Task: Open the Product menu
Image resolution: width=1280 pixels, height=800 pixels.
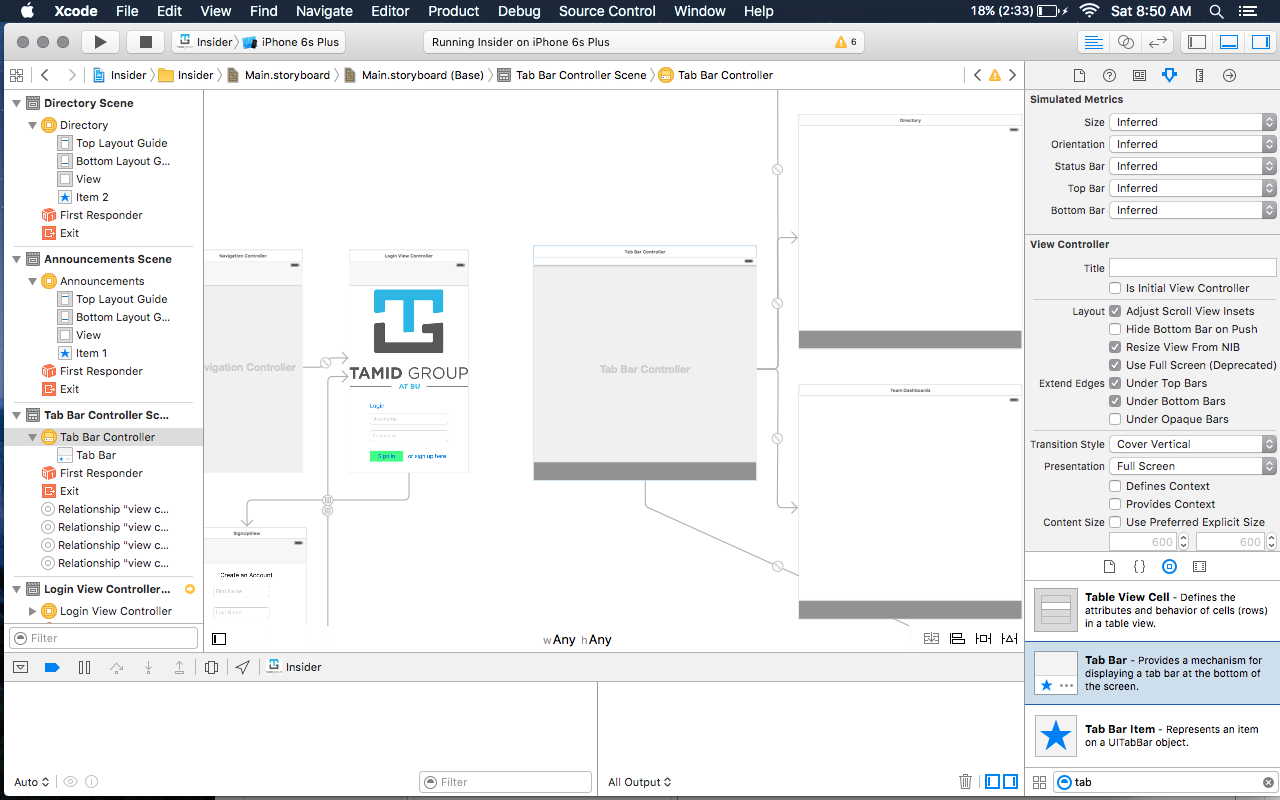Action: pyautogui.click(x=454, y=11)
